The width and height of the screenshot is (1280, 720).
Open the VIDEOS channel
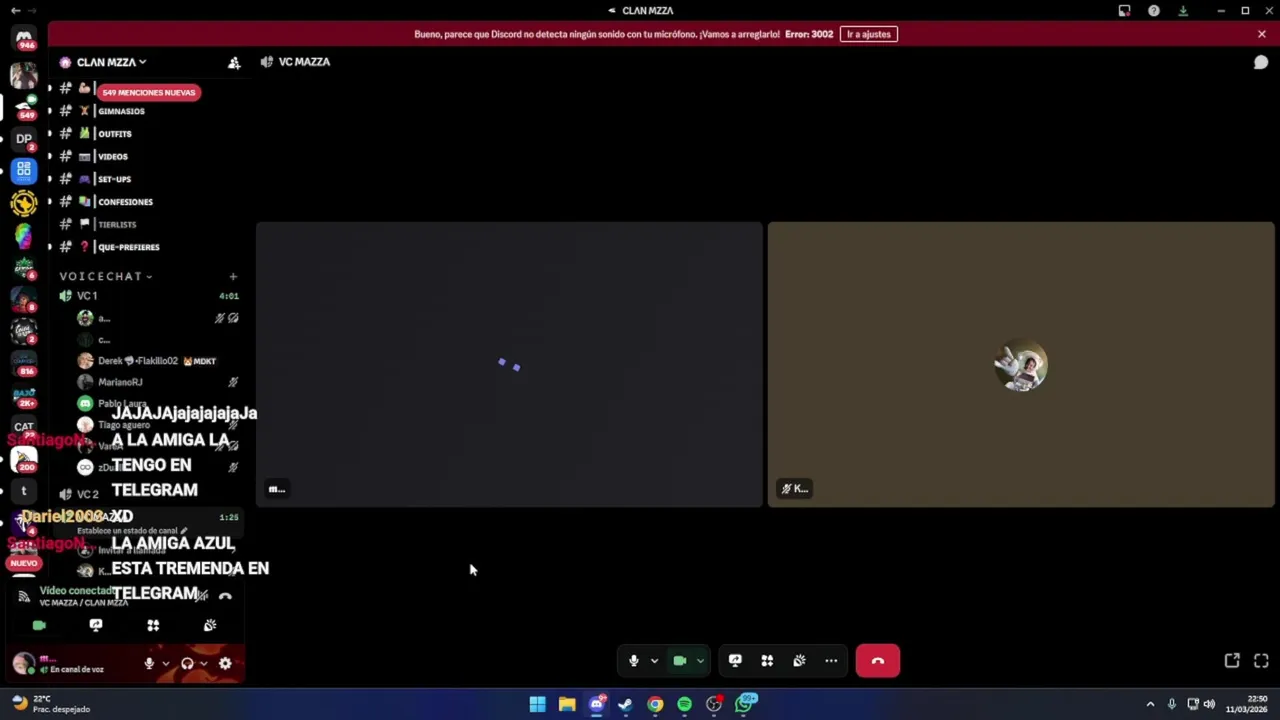(x=112, y=156)
